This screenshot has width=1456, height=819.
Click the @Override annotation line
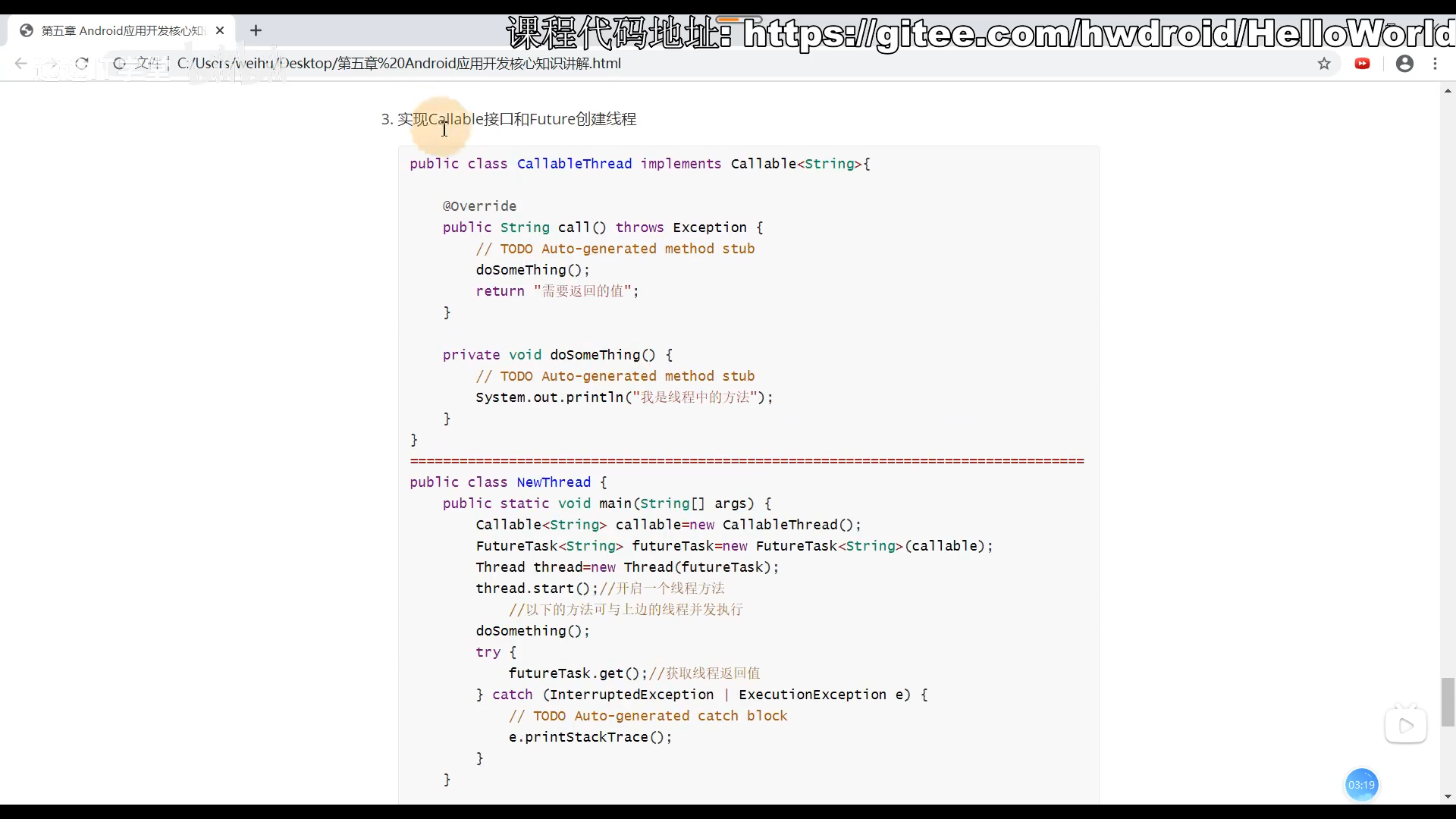(479, 206)
